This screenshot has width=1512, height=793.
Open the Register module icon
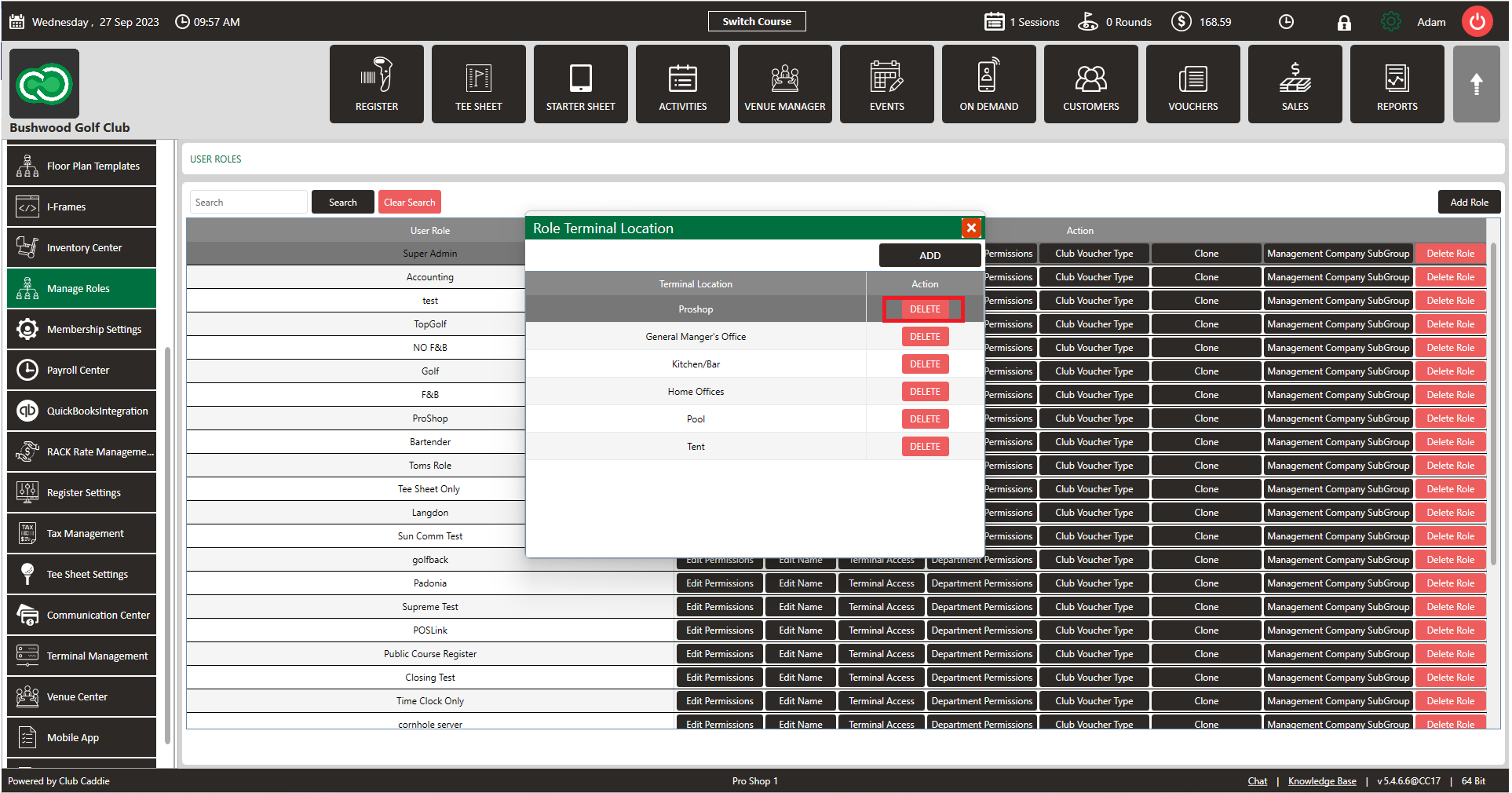376,84
